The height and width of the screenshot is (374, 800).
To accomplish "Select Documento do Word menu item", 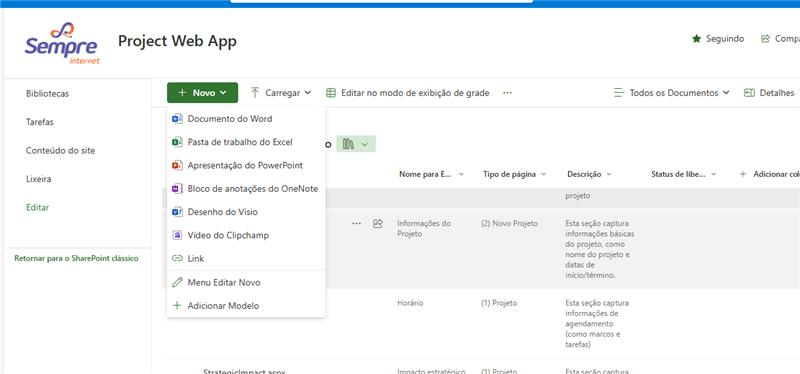I will pos(246,119).
